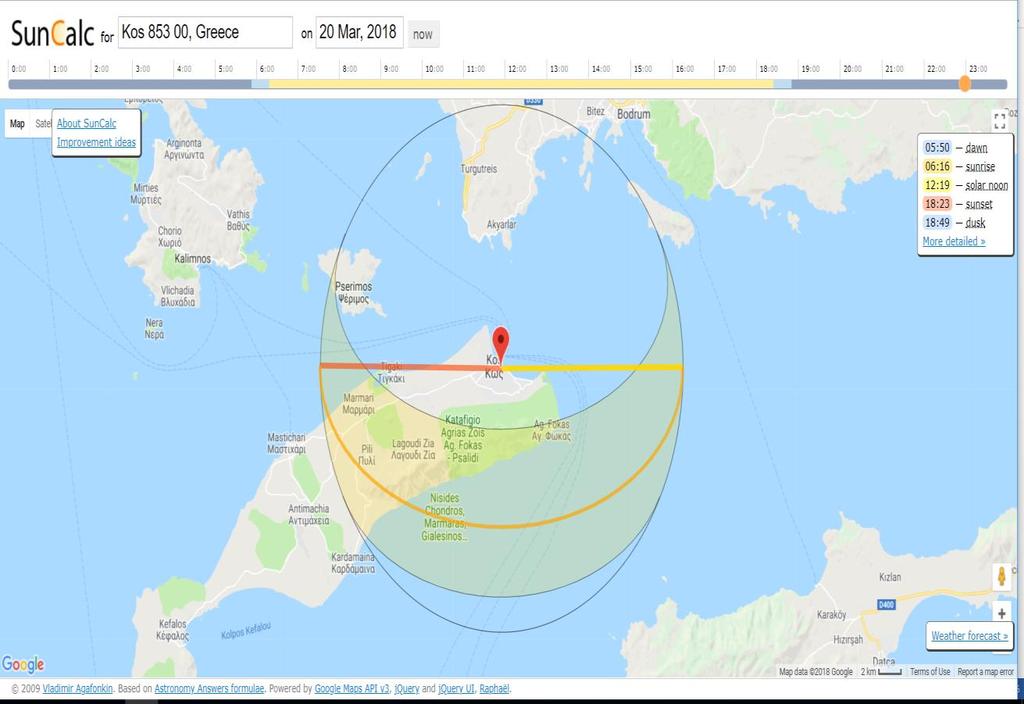This screenshot has width=1024, height=704.
Task: Open the first jQuery footer link
Action: (407, 688)
